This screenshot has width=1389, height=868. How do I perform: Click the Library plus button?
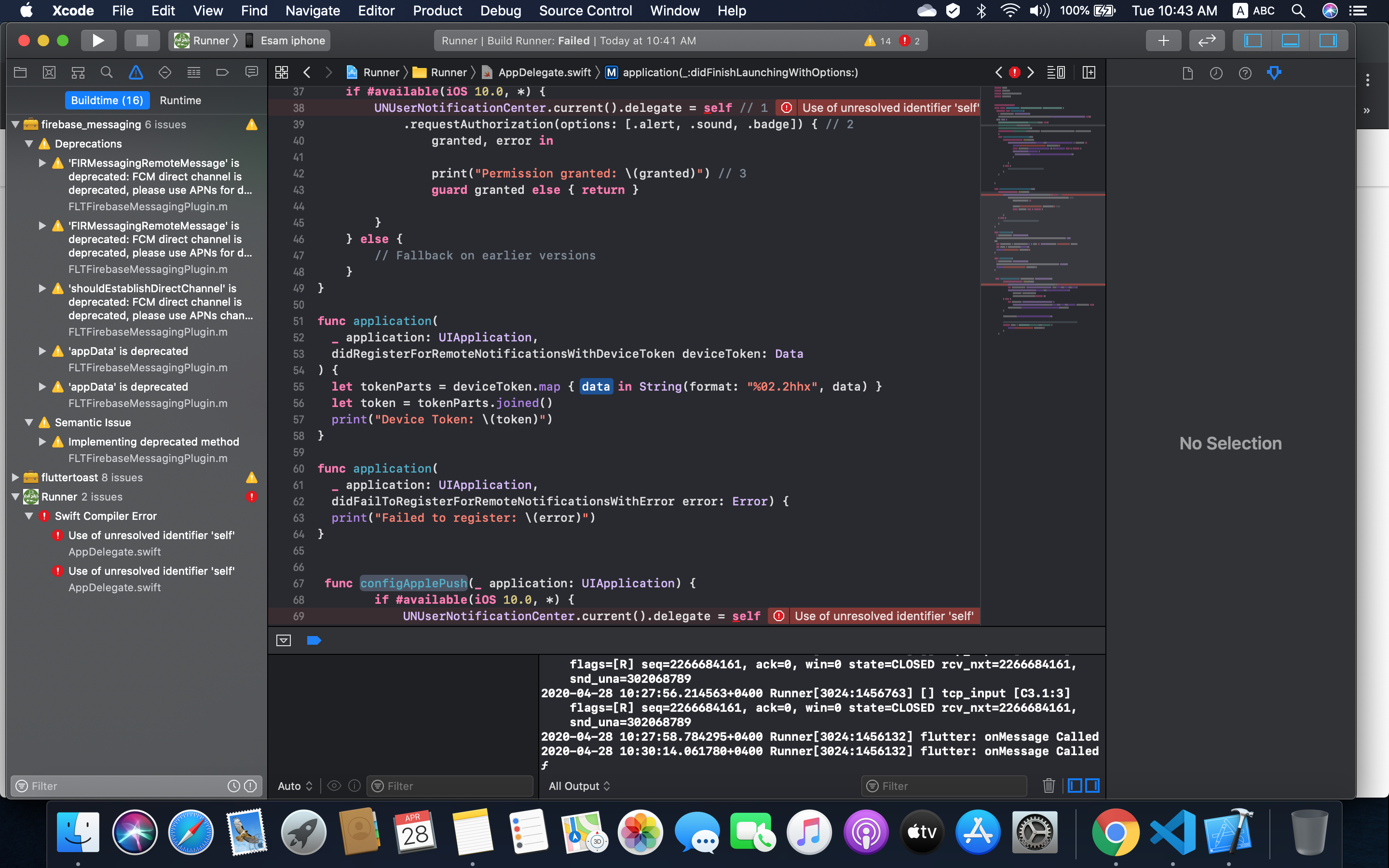(1163, 41)
